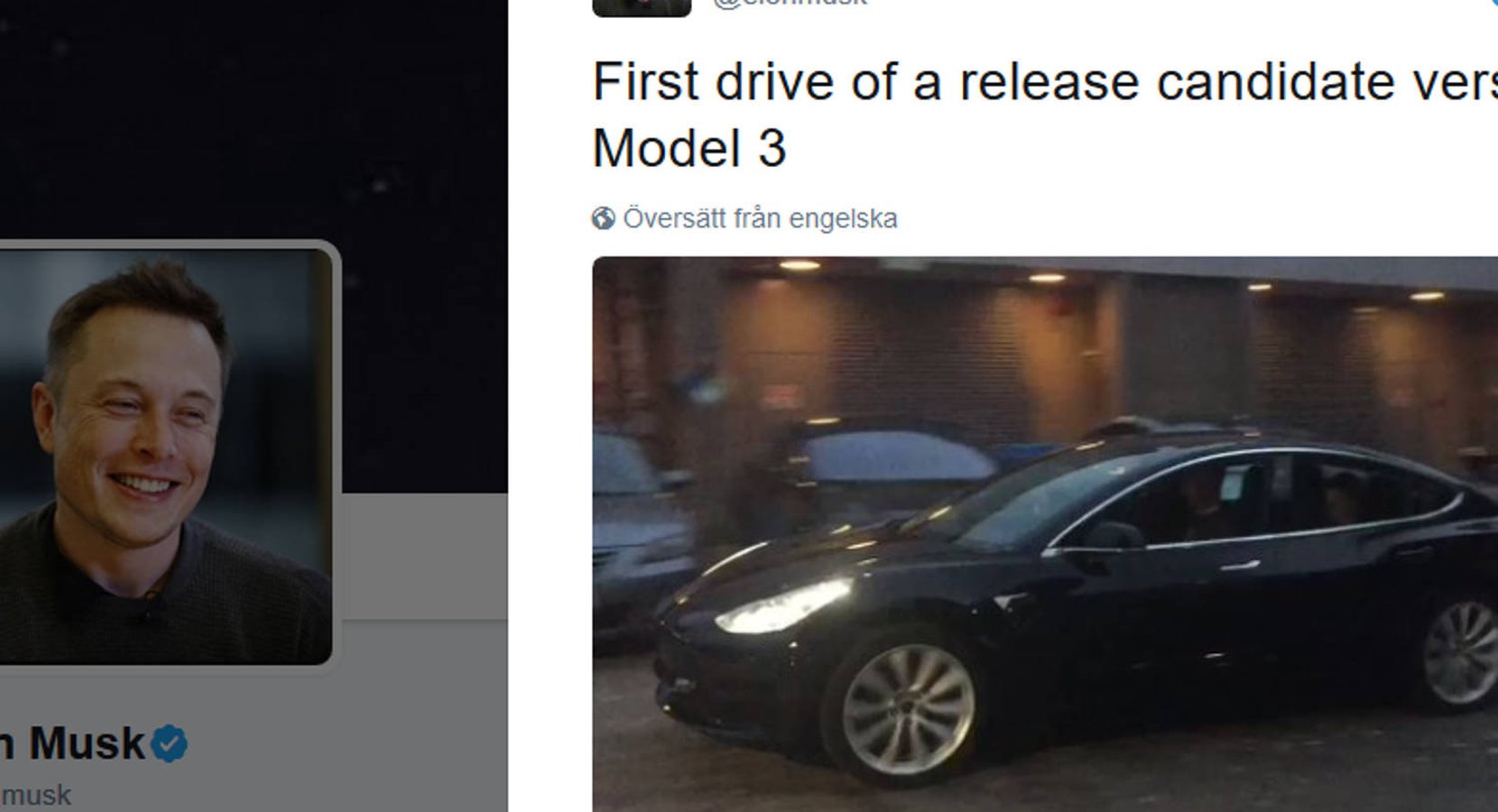Screen dimensions: 1498x812
Task: Click the car's glowing headlight in the photo
Action: (783, 606)
